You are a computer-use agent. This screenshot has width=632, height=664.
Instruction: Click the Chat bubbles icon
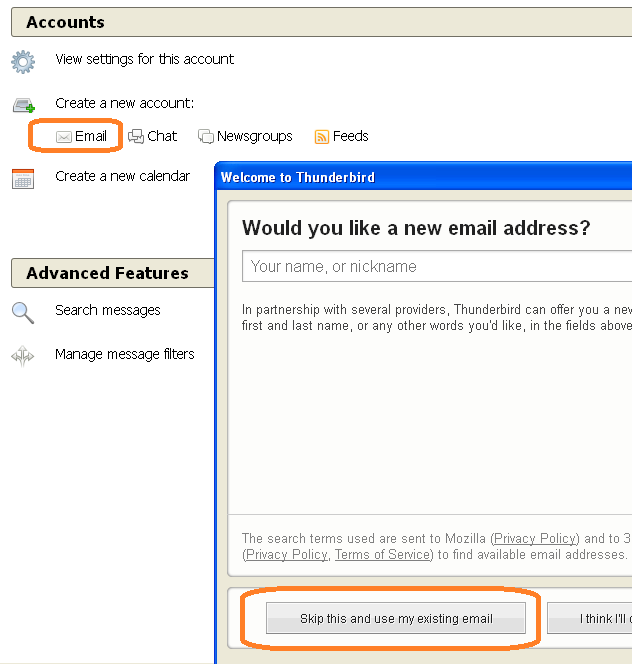(136, 137)
